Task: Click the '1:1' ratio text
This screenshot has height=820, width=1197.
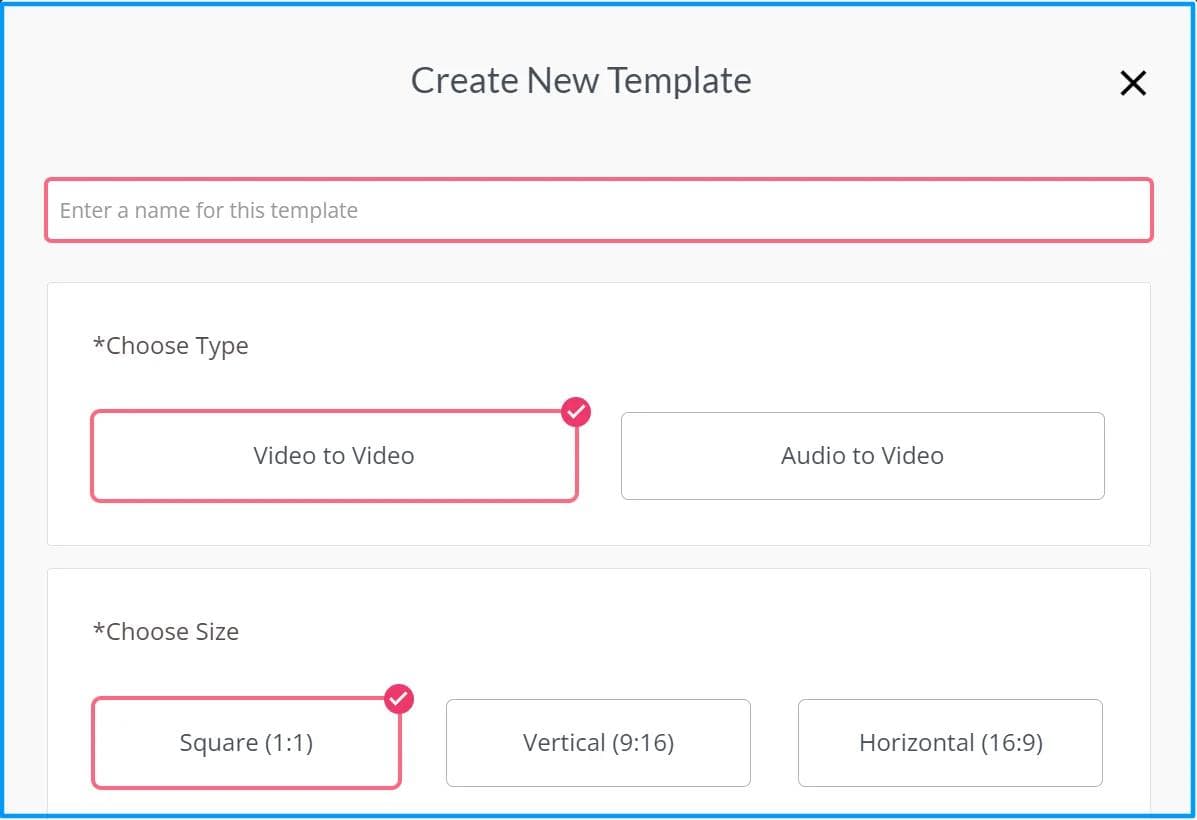Action: 287,743
